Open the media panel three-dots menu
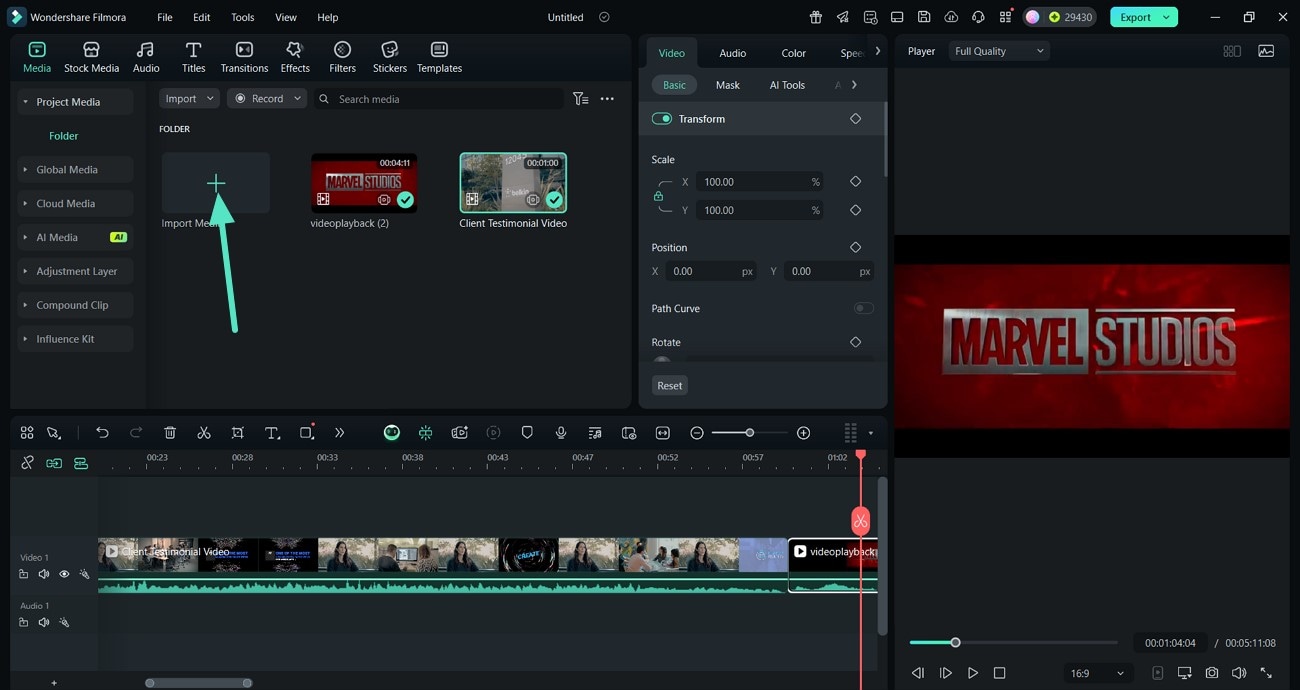The width and height of the screenshot is (1300, 690). coord(607,99)
